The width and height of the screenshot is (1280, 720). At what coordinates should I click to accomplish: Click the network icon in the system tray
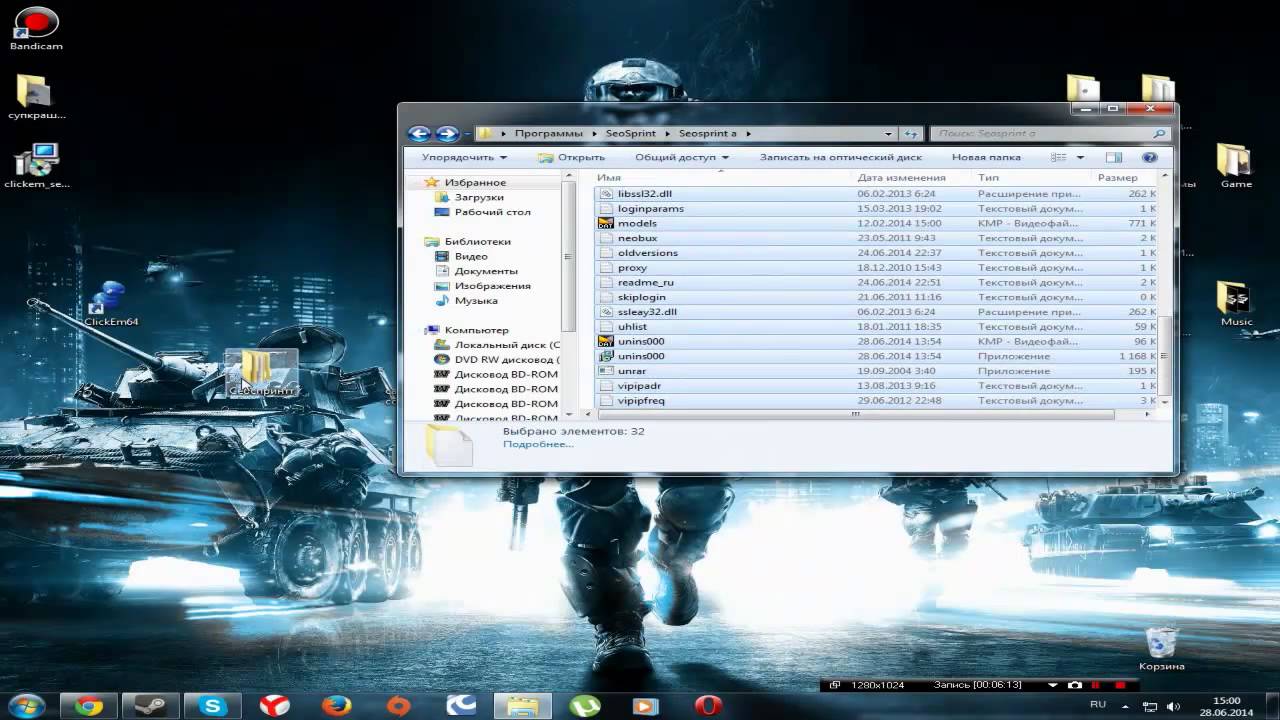[1150, 707]
